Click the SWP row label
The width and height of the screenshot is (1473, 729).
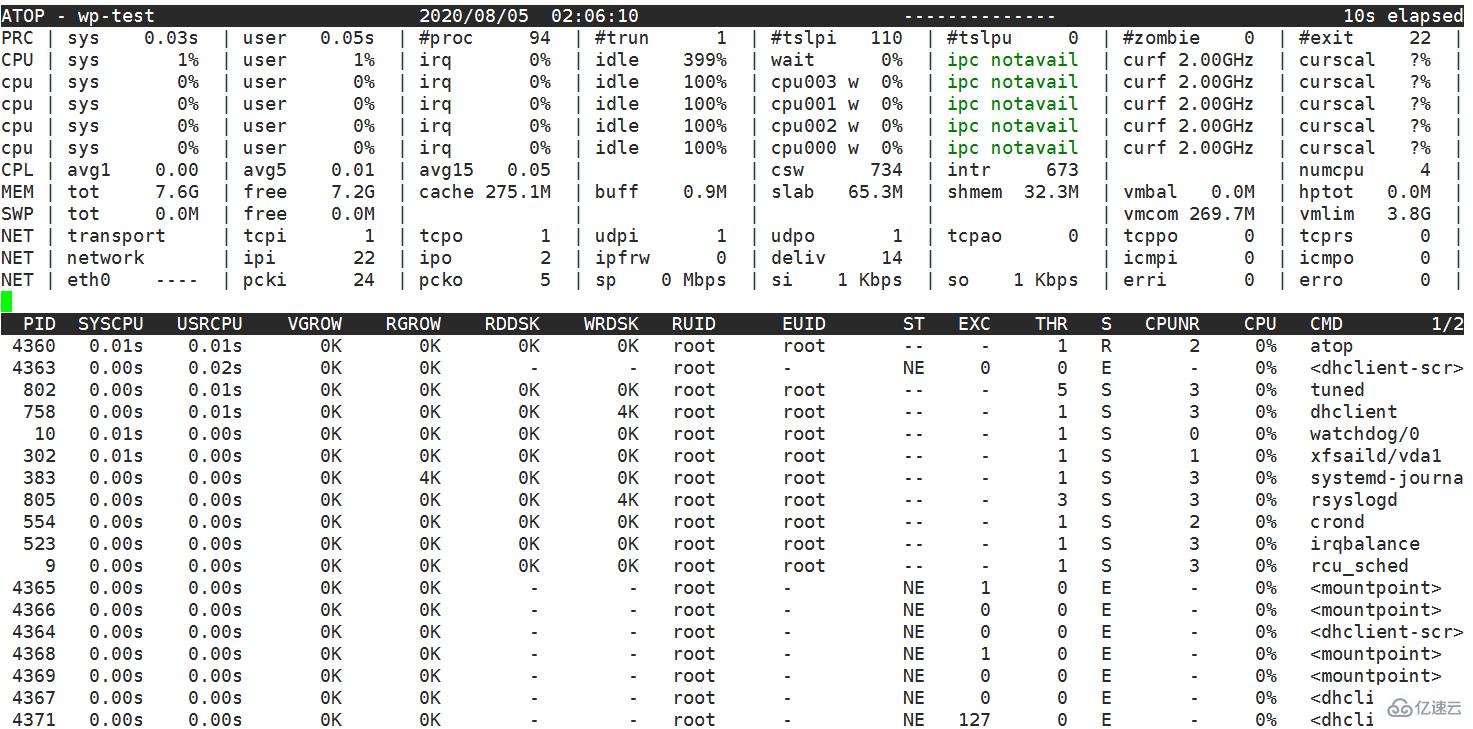17,214
